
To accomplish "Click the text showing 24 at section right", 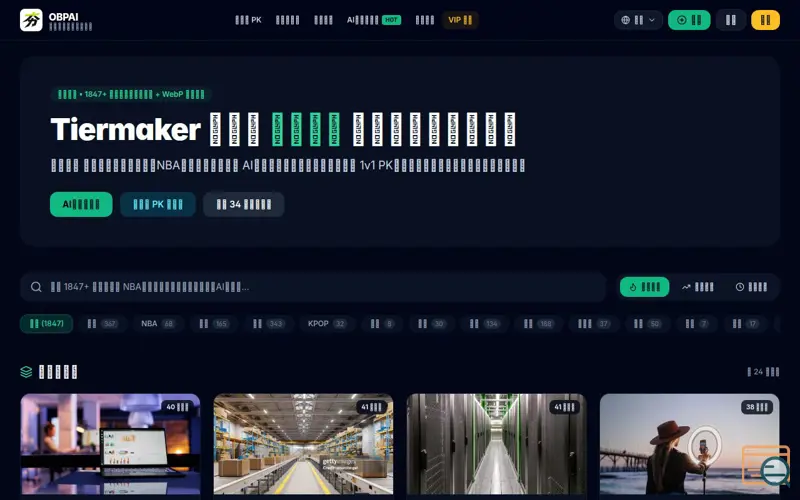I will point(763,372).
